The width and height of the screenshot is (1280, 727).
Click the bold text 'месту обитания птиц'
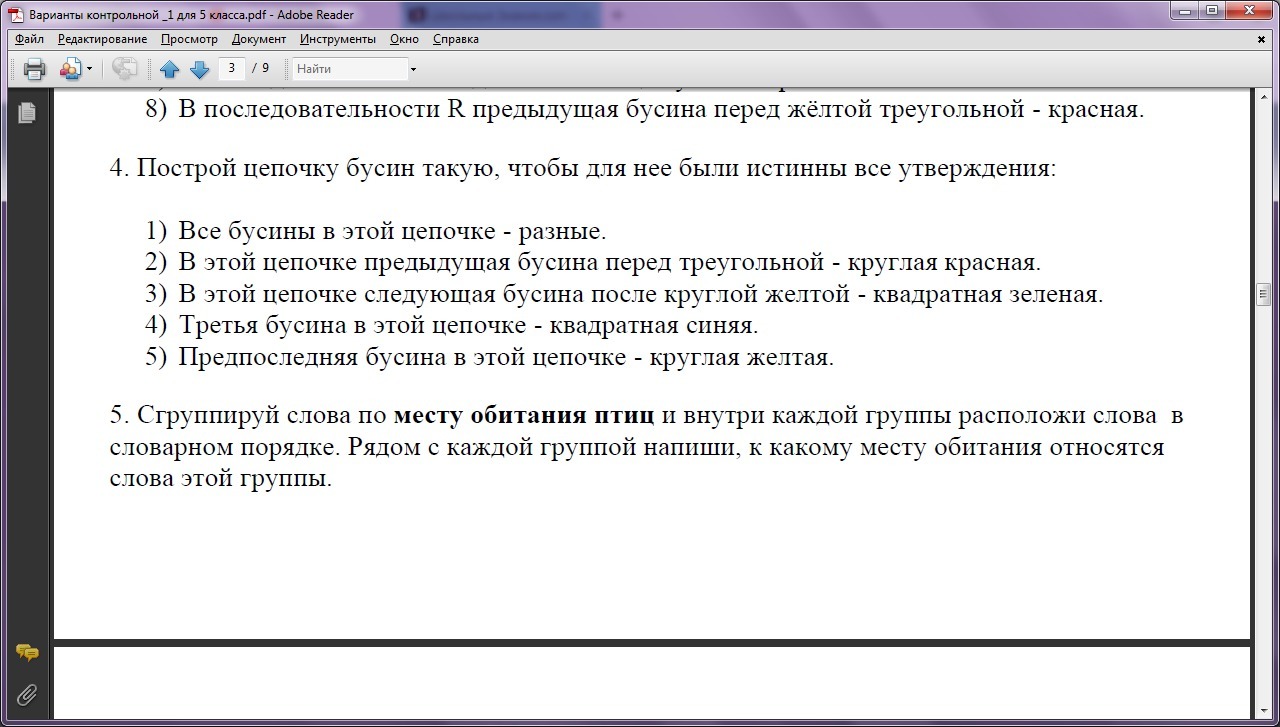524,415
